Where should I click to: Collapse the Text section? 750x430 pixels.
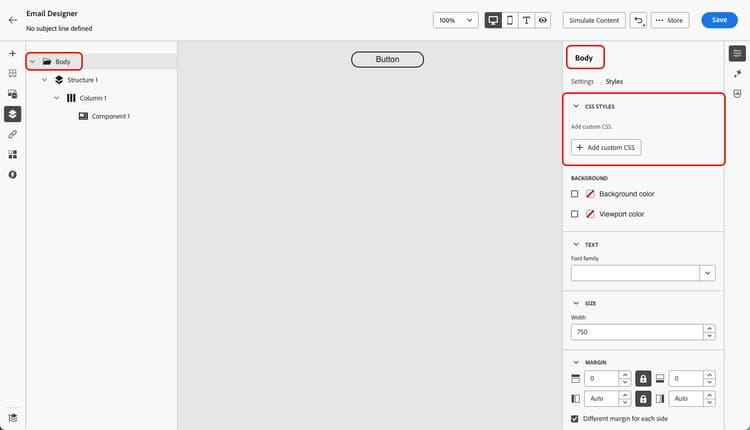(x=576, y=244)
